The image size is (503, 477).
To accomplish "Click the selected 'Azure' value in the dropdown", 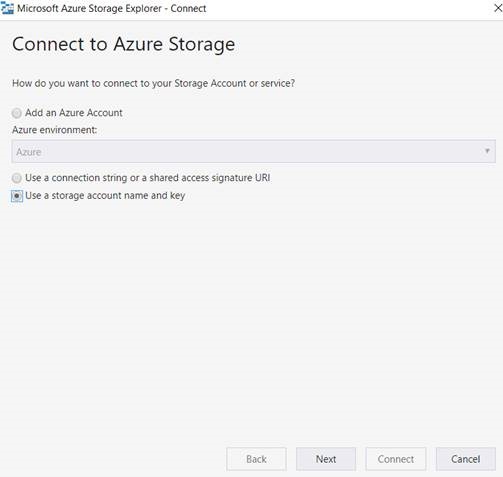I will point(29,152).
